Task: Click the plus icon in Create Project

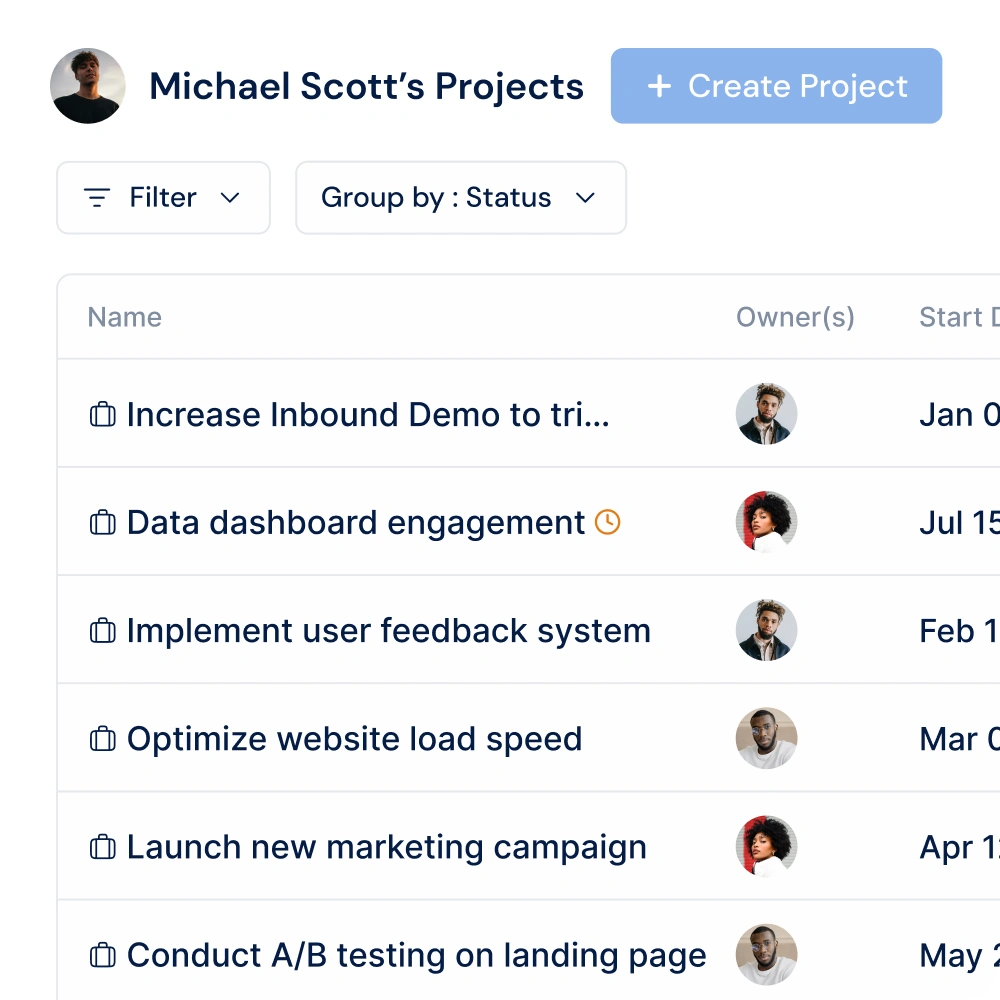Action: [x=659, y=86]
